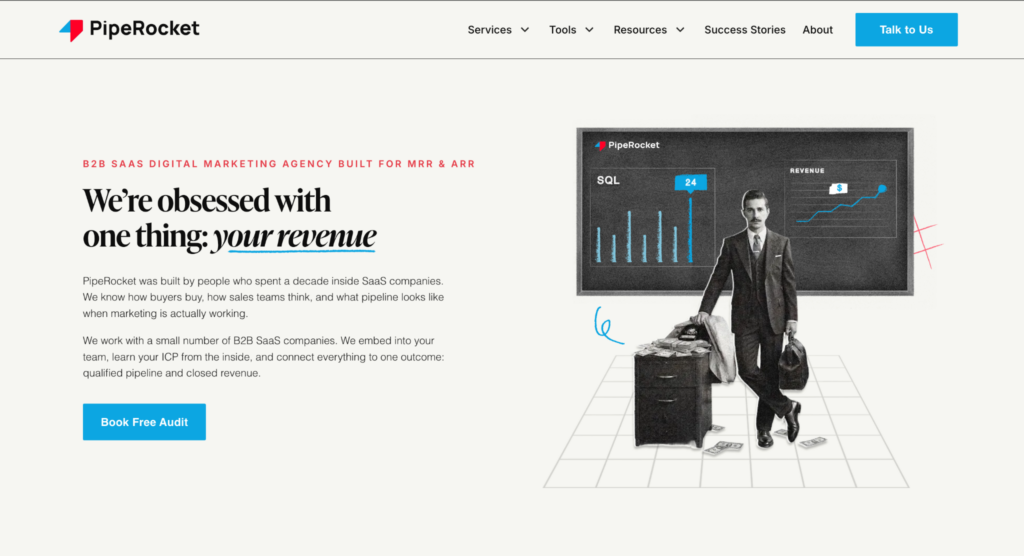Click the blue squiggle doodle
Viewport: 1024px width, 556px height.
(x=608, y=325)
